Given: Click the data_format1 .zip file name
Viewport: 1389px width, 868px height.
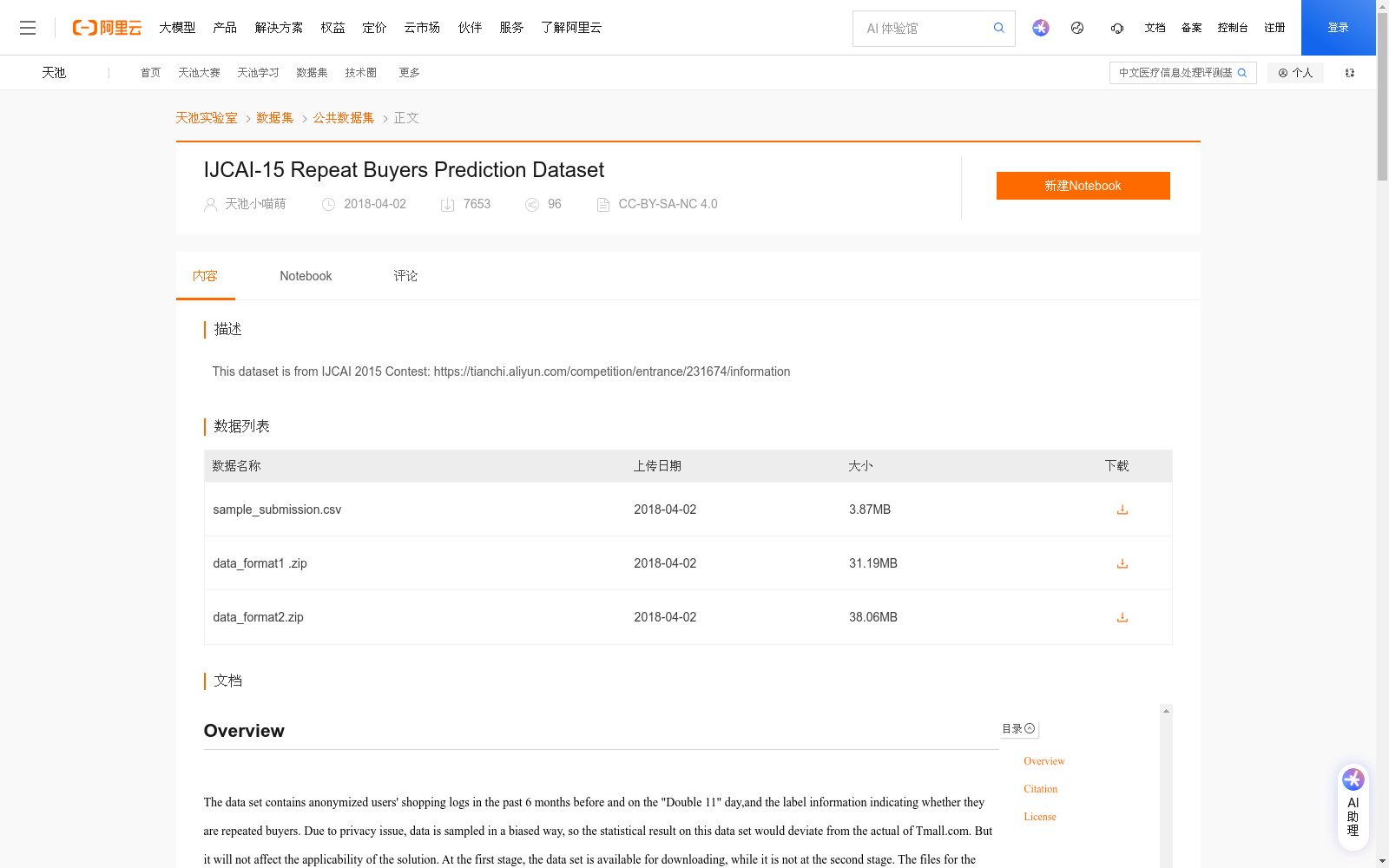Looking at the screenshot, I should pos(260,563).
